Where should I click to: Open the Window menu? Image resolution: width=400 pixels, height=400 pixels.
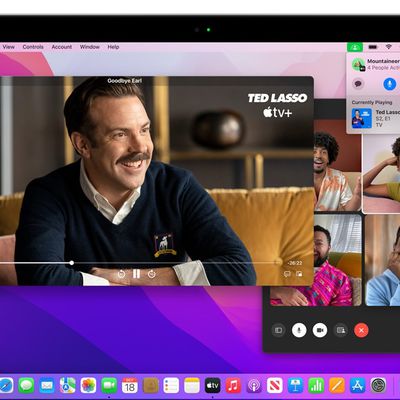point(90,47)
